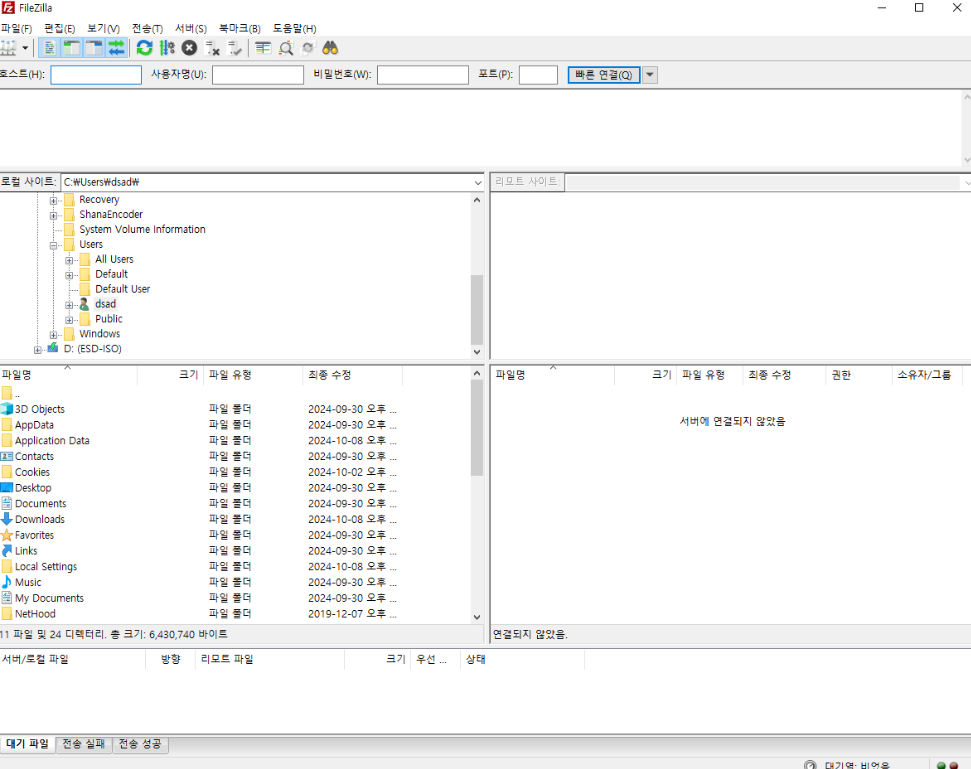This screenshot has width=971, height=769.
Task: Open the quick connect history dropdown
Action: (x=650, y=75)
